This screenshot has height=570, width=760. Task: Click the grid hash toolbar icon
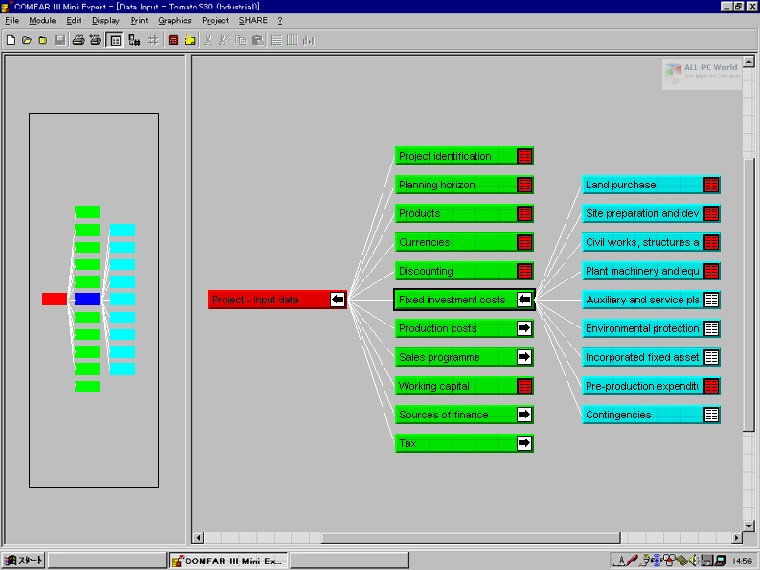(153, 40)
